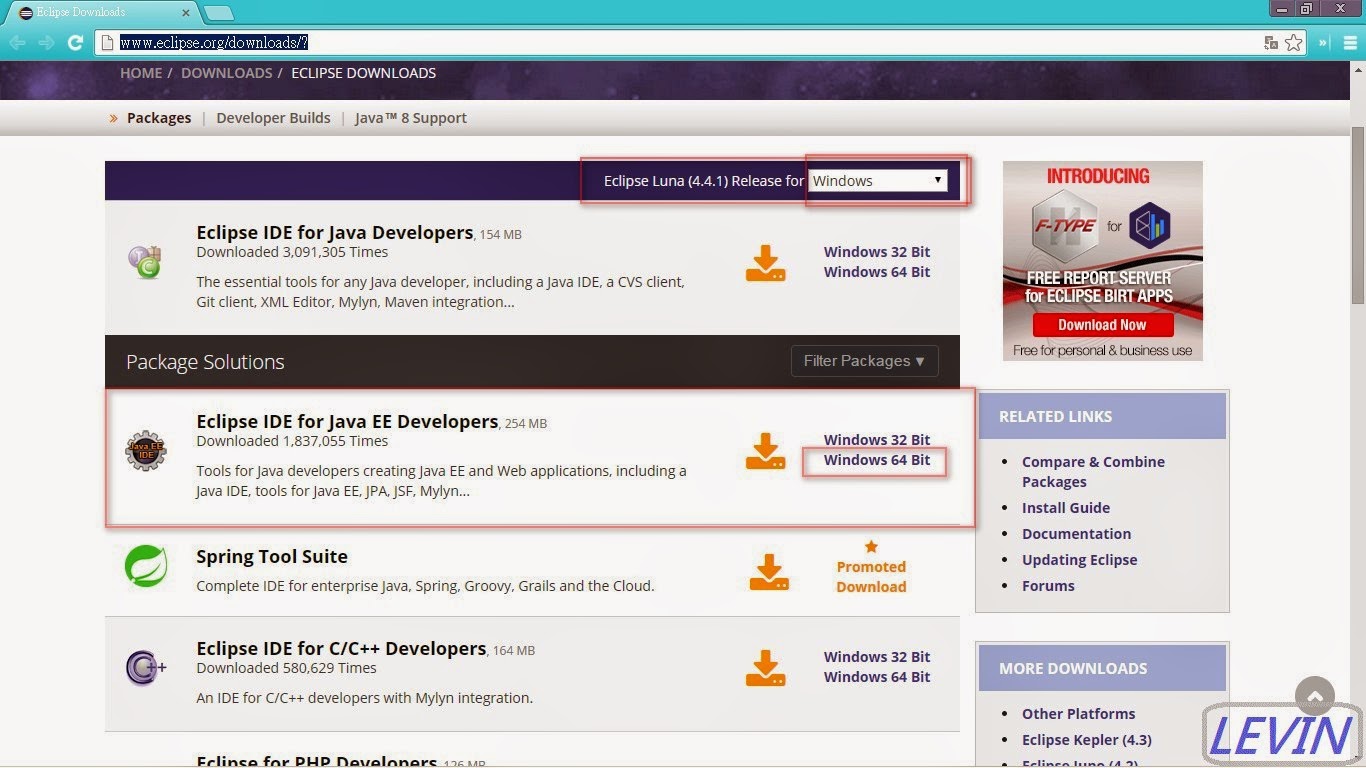
Task: Click the browser back arrow
Action: coord(17,43)
